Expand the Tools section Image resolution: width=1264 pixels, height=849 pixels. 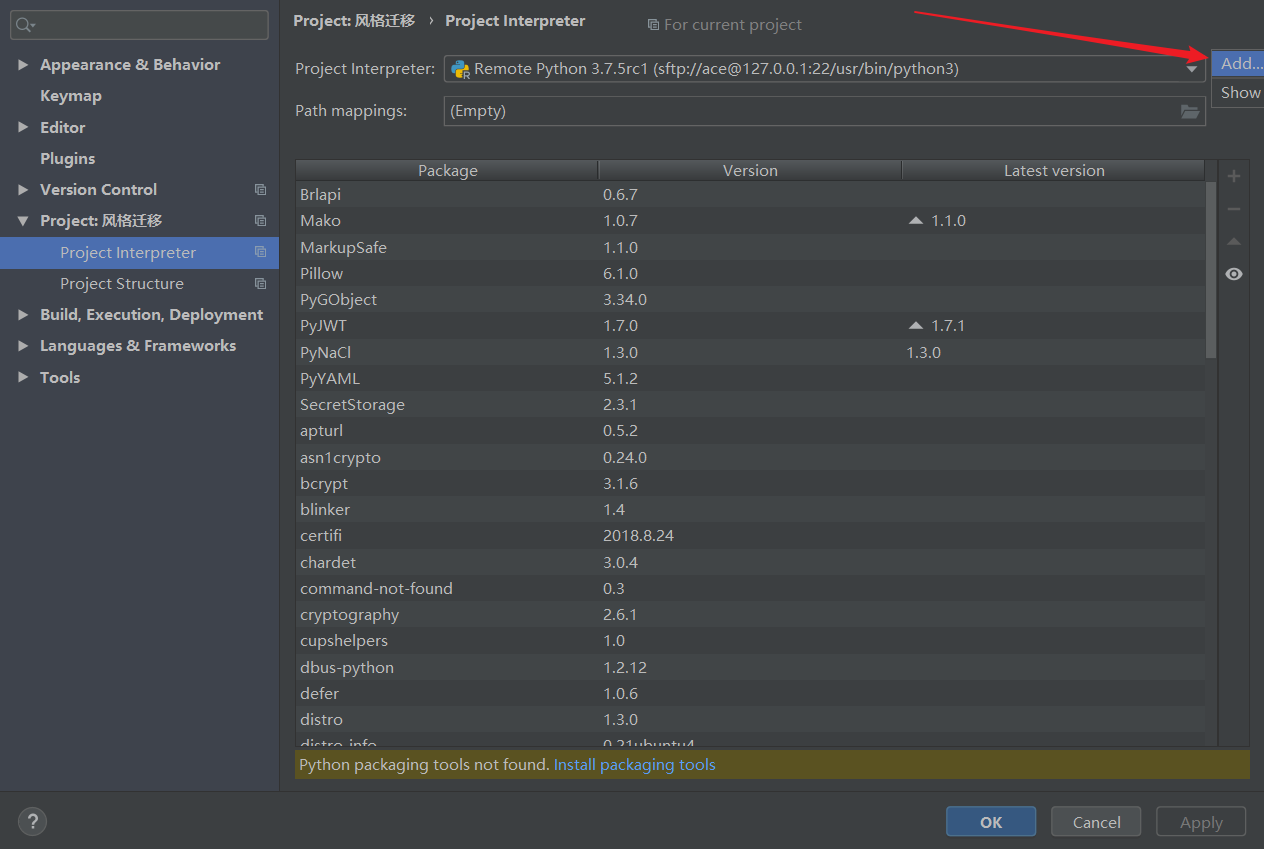click(23, 378)
